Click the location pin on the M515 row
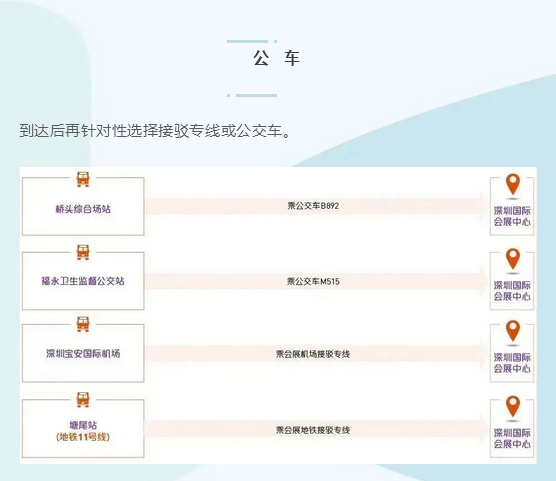 [513, 259]
